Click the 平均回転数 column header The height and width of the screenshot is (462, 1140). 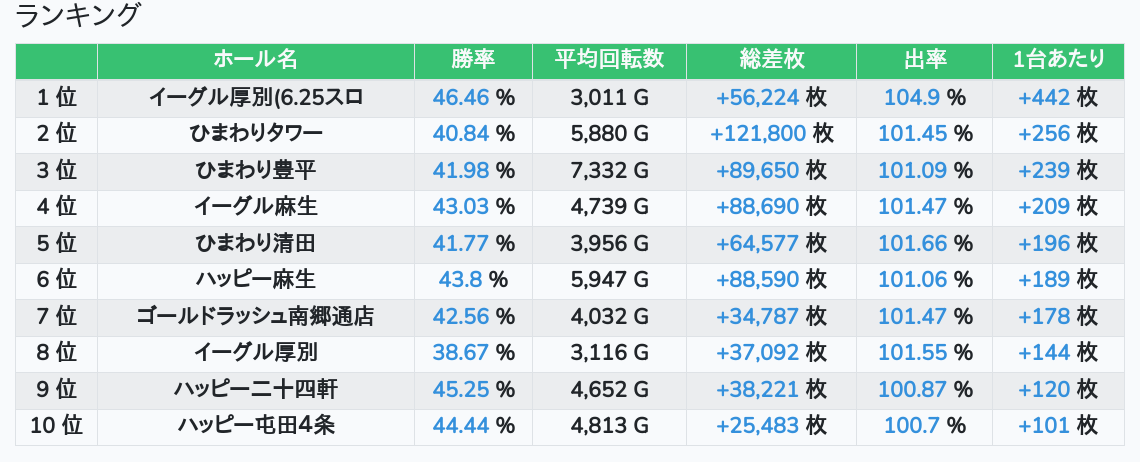point(609,60)
